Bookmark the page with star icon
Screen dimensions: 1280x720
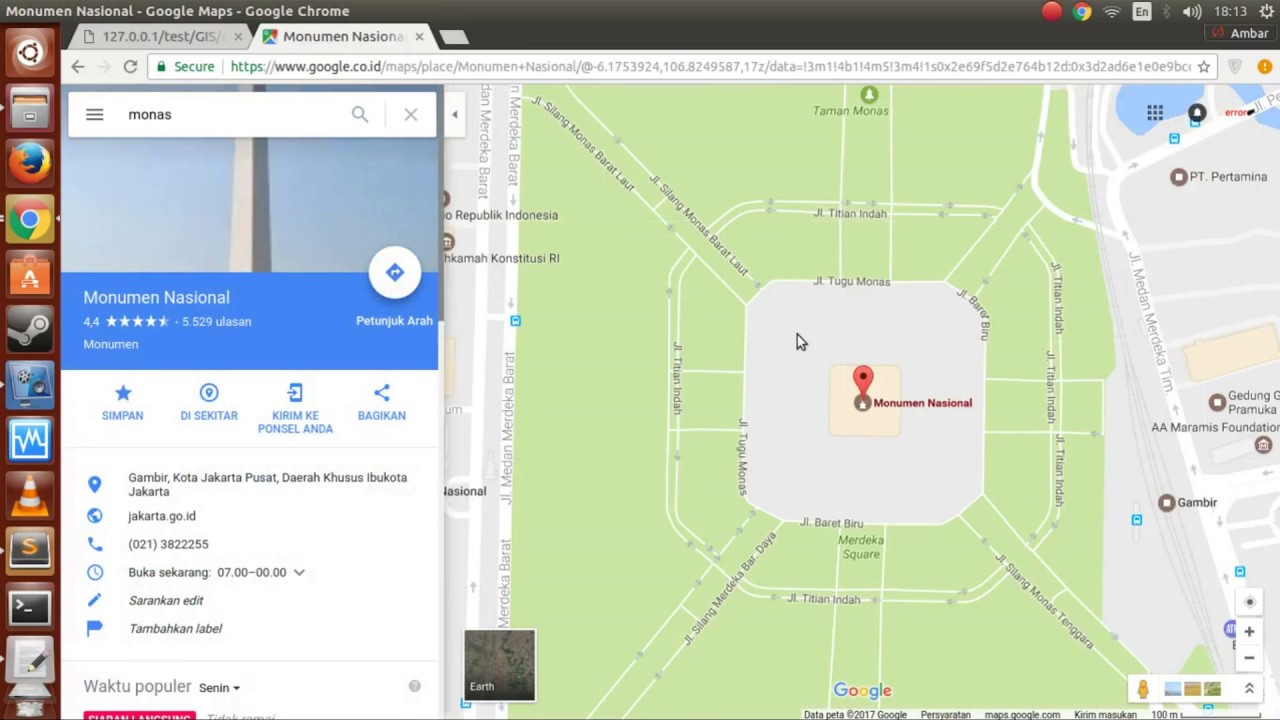pos(1204,66)
